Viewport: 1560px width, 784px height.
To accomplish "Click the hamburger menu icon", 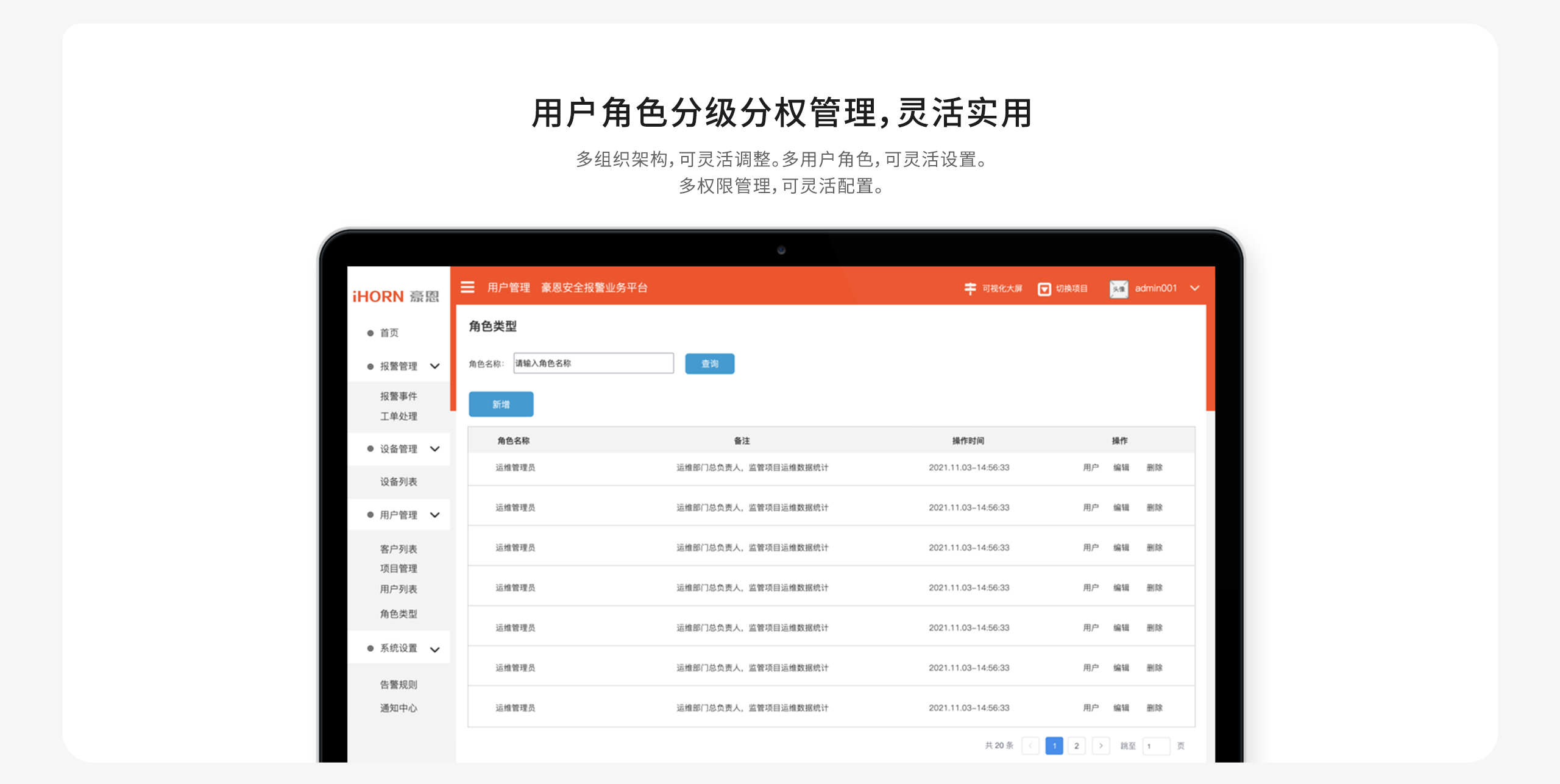I will coord(467,287).
